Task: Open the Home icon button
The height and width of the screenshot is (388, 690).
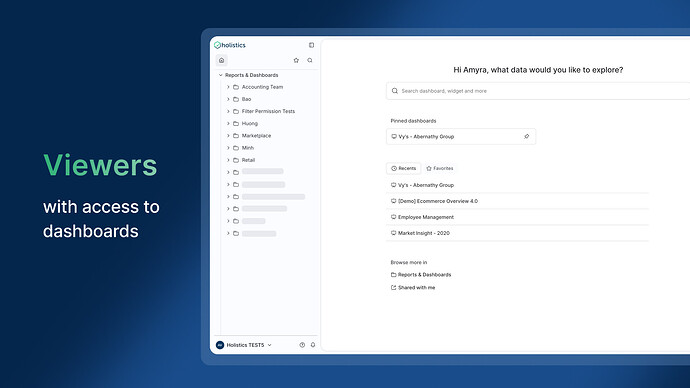Action: click(222, 60)
